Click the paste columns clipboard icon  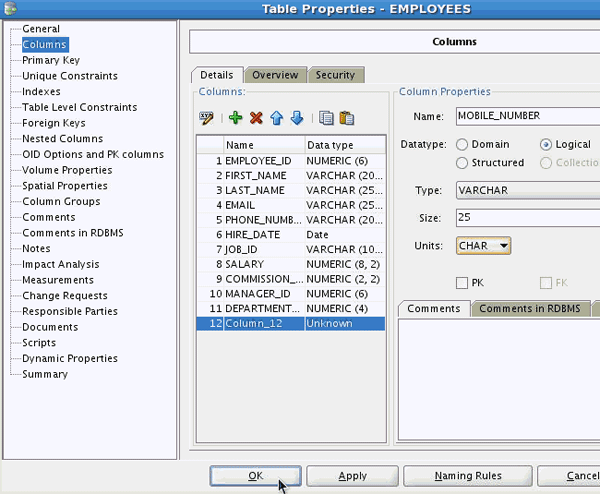point(347,118)
